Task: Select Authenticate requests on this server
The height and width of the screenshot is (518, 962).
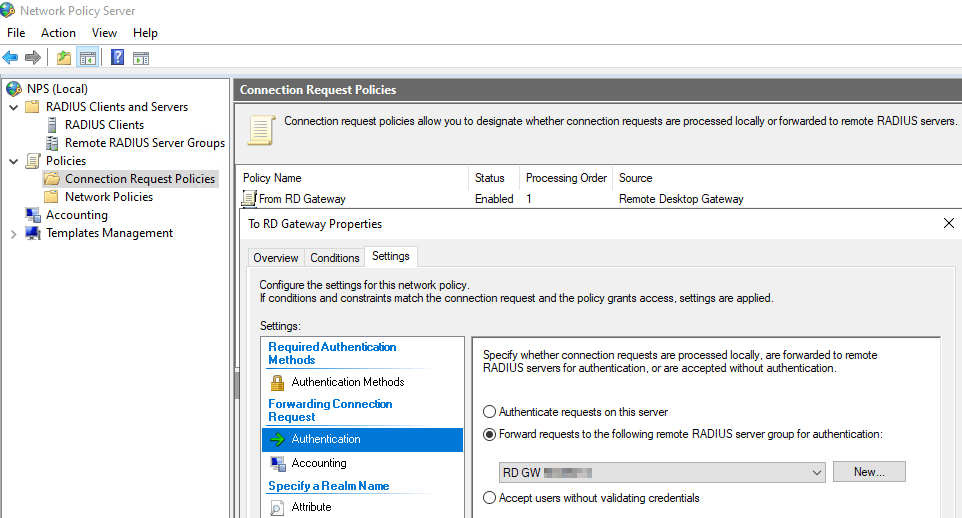Action: coord(489,412)
